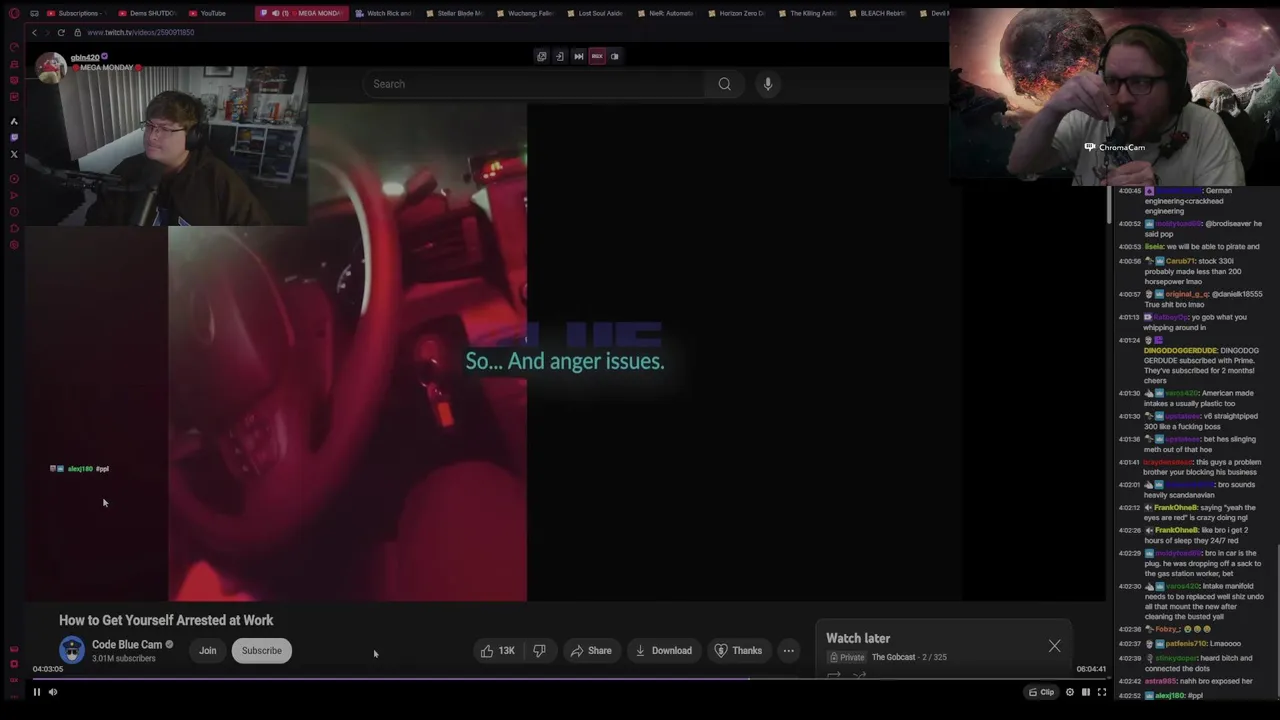1280x720 pixels.
Task: Open the Stellar Blade tab
Action: (x=454, y=13)
